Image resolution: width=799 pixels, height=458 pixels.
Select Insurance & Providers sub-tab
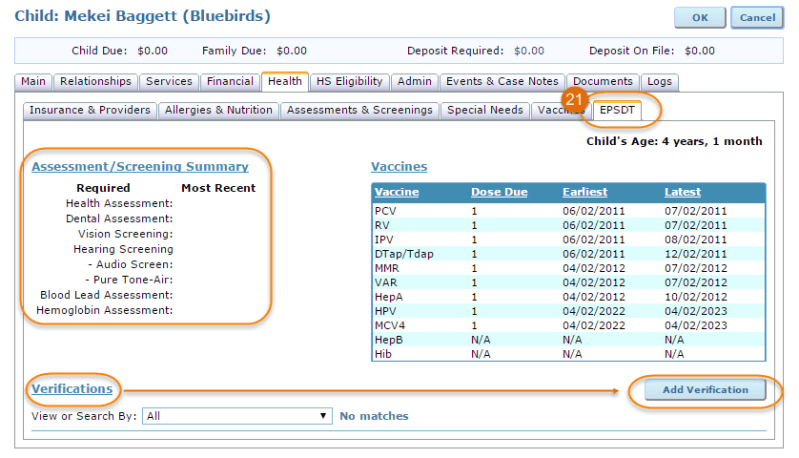89,110
